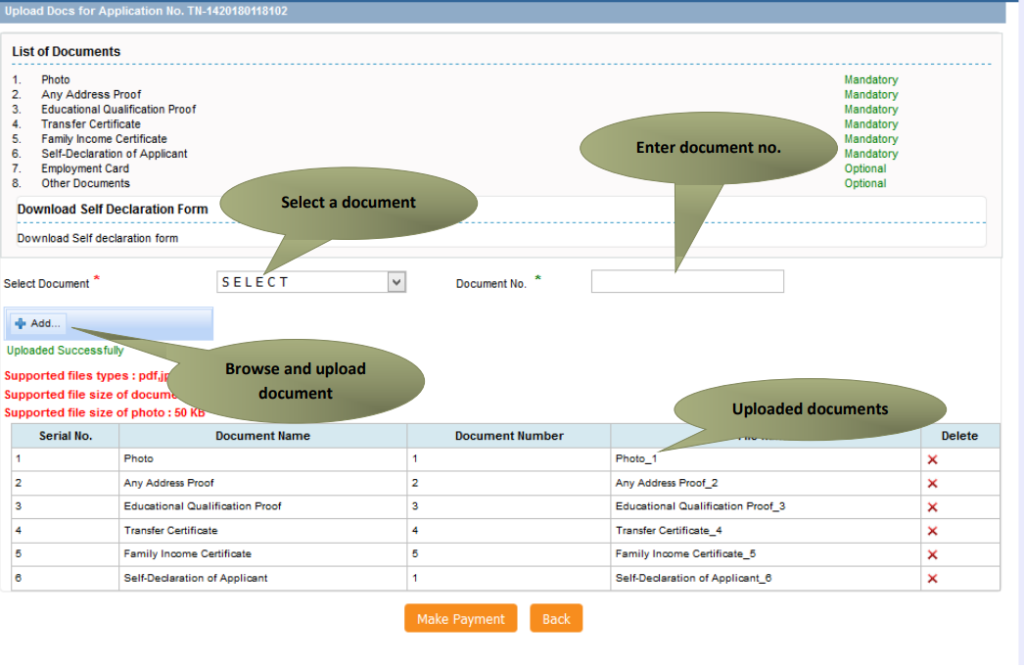The height and width of the screenshot is (667, 1024).
Task: Delete the Photo document row
Action: point(932,459)
